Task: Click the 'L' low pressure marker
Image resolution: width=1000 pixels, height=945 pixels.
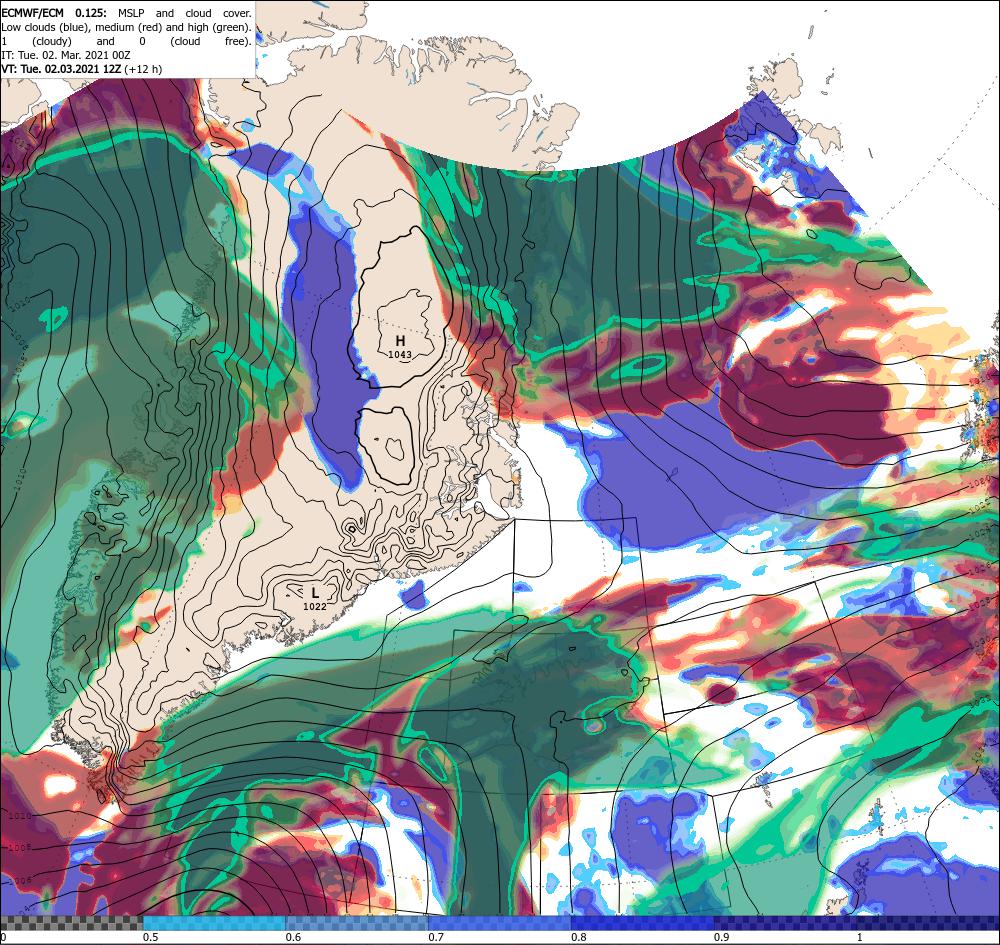Action: pos(315,593)
